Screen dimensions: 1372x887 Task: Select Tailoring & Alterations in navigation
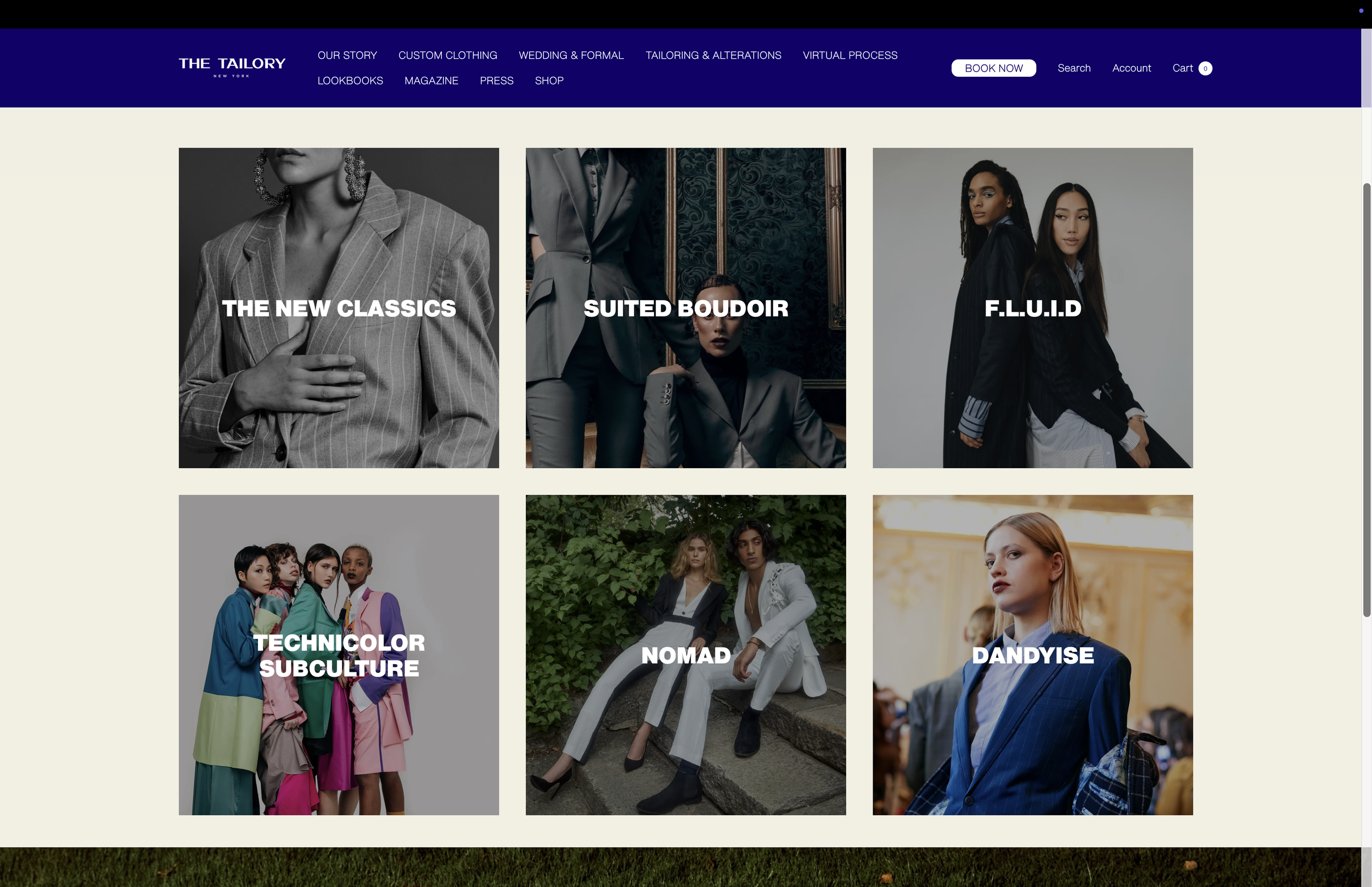(713, 55)
